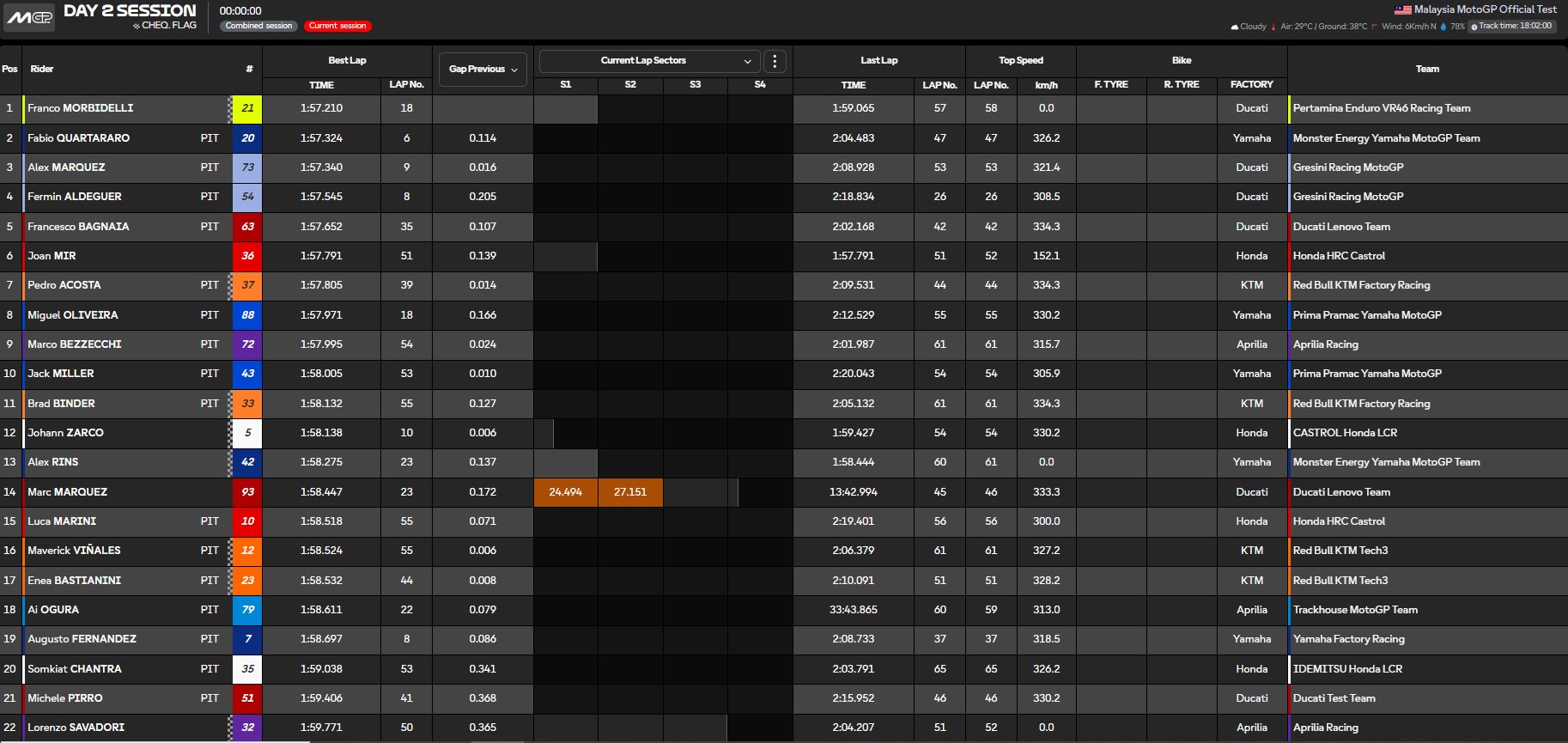Click the Rider column header
Screen dimensions: 1568x743
click(42, 69)
